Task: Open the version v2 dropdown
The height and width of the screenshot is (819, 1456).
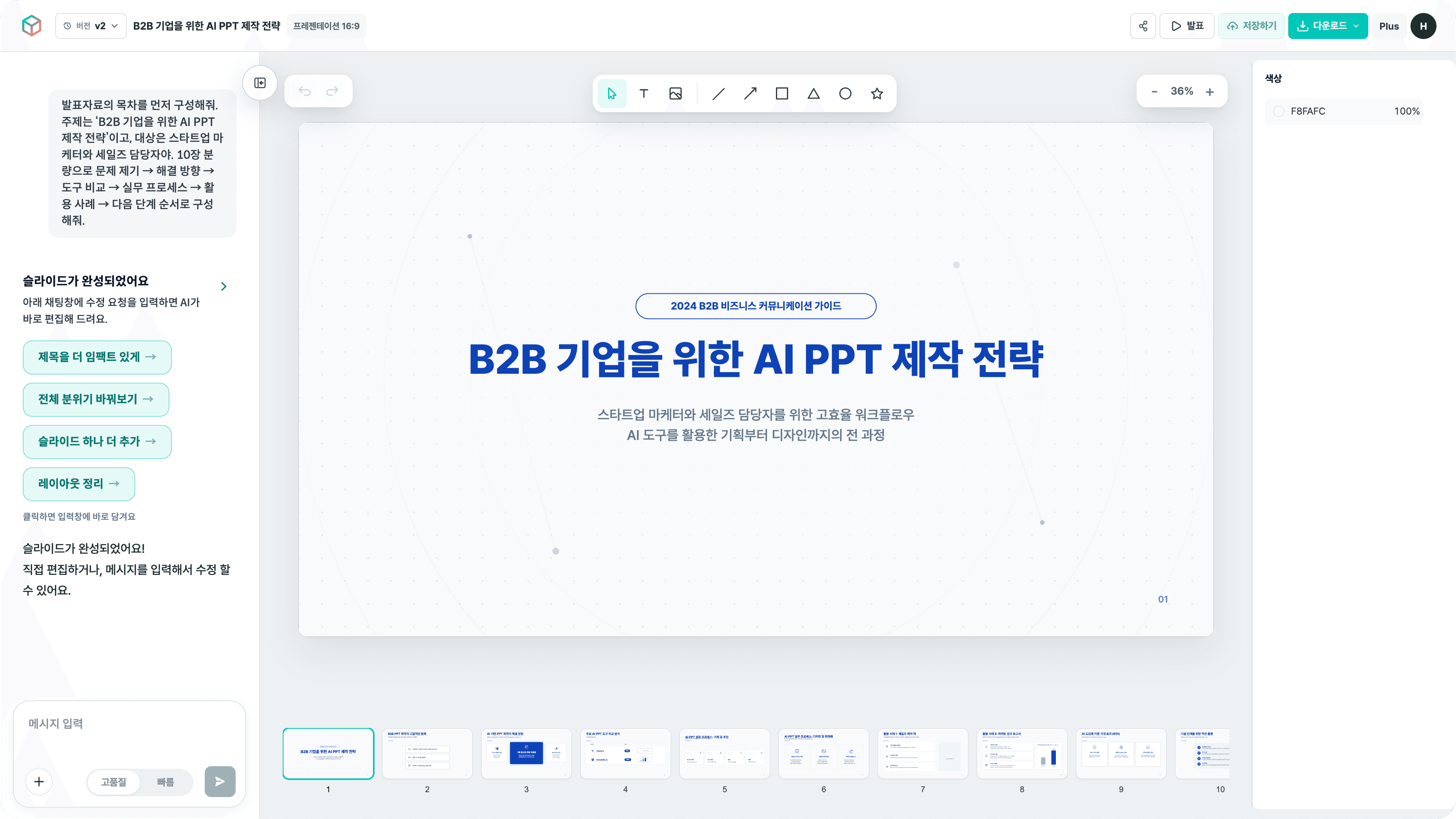Action: tap(91, 26)
